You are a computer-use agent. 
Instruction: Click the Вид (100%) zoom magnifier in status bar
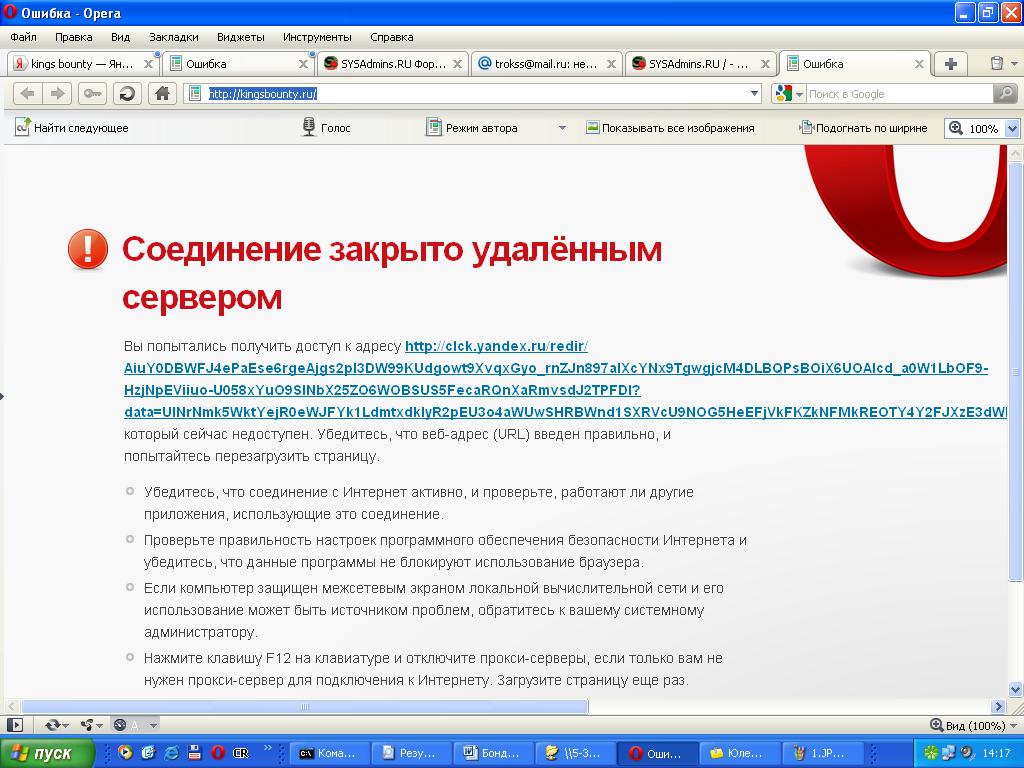pyautogui.click(x=936, y=725)
